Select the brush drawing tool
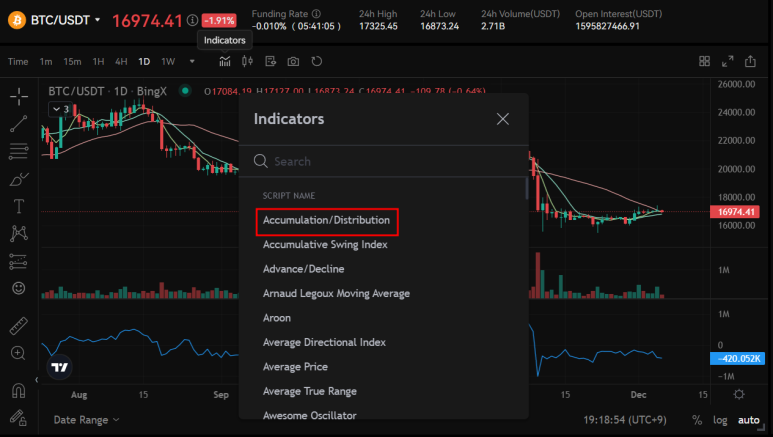The image size is (773, 437). pos(19,179)
